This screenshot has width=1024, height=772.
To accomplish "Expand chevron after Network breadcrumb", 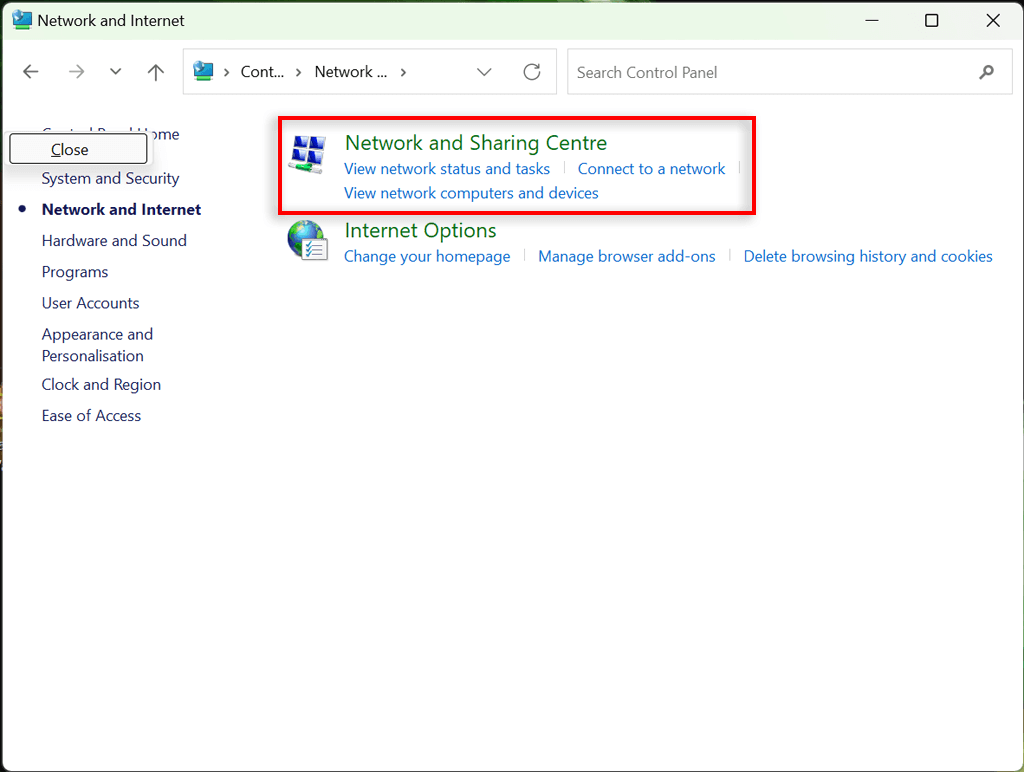I will [x=404, y=72].
